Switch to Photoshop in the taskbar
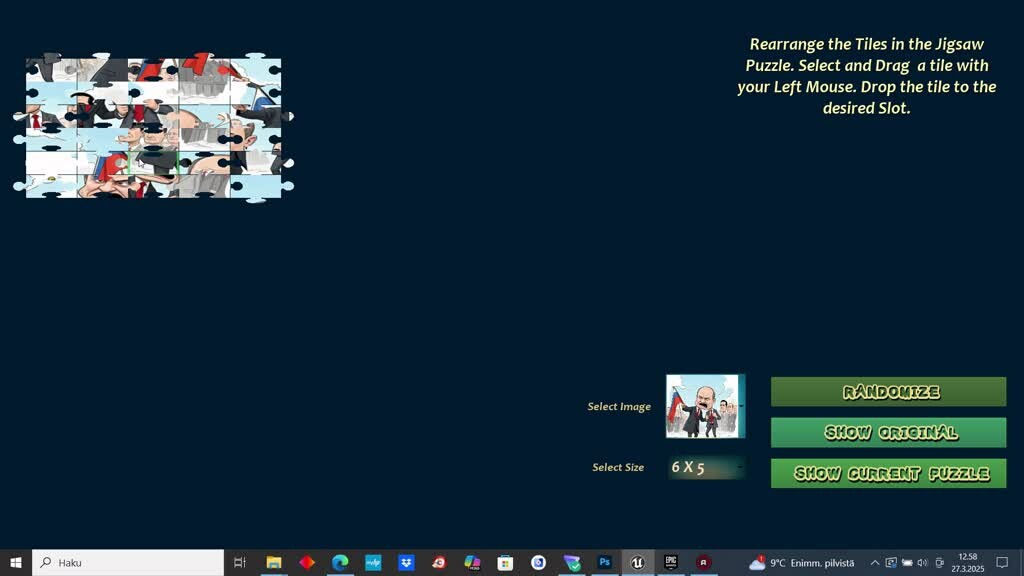Viewport: 1024px width, 576px height. click(x=604, y=563)
